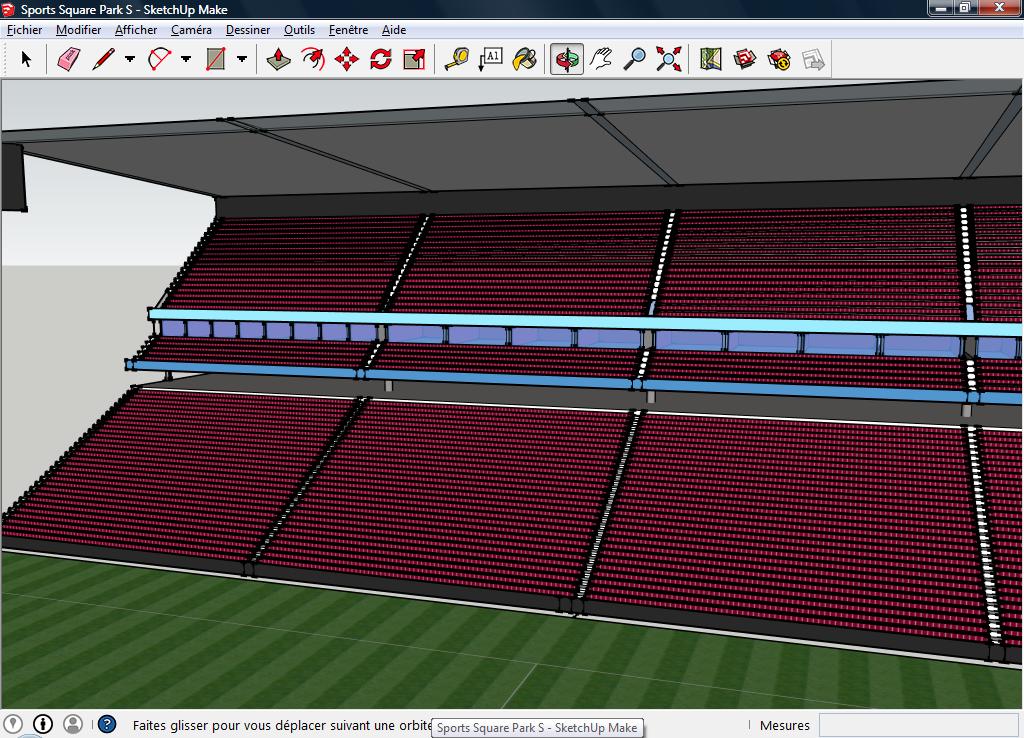Image resolution: width=1024 pixels, height=738 pixels.
Task: Expand the rectangle shape dropdown arrow
Action: [242, 60]
